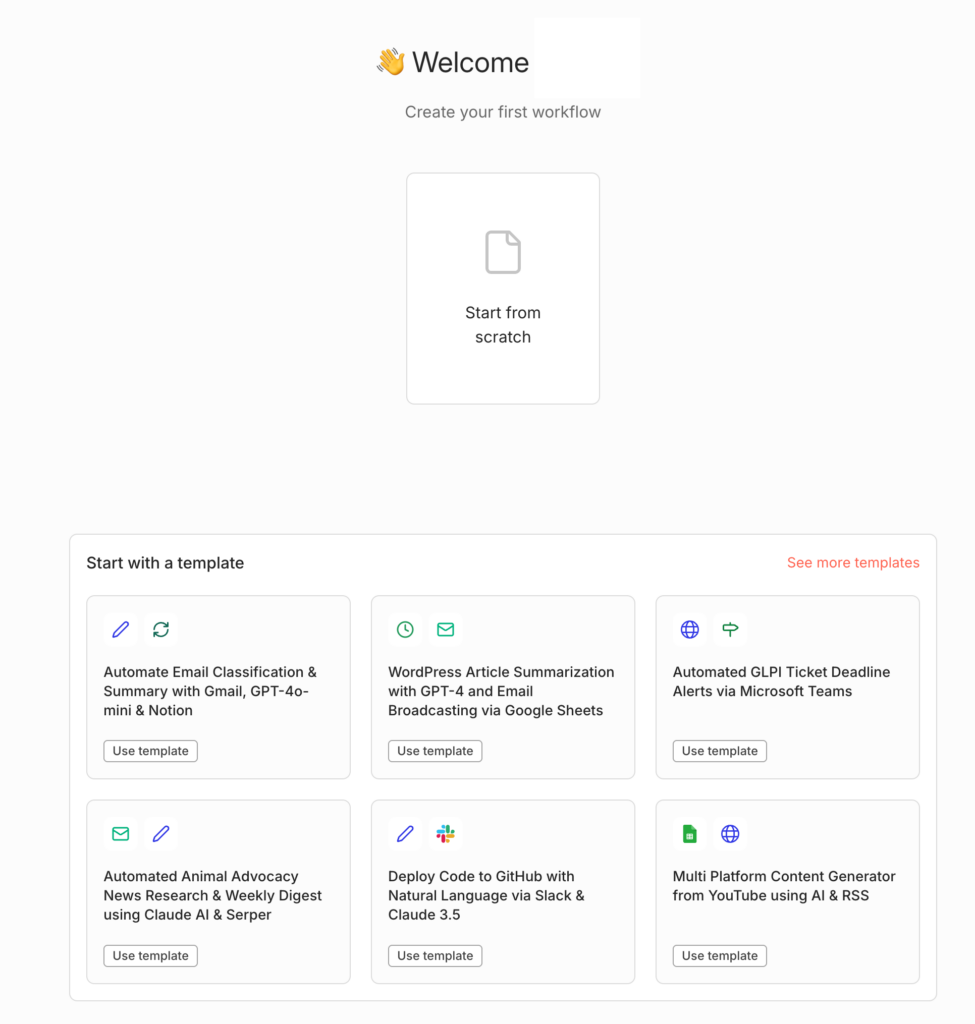Click the pencil icon in Deploy Code template

(x=405, y=833)
